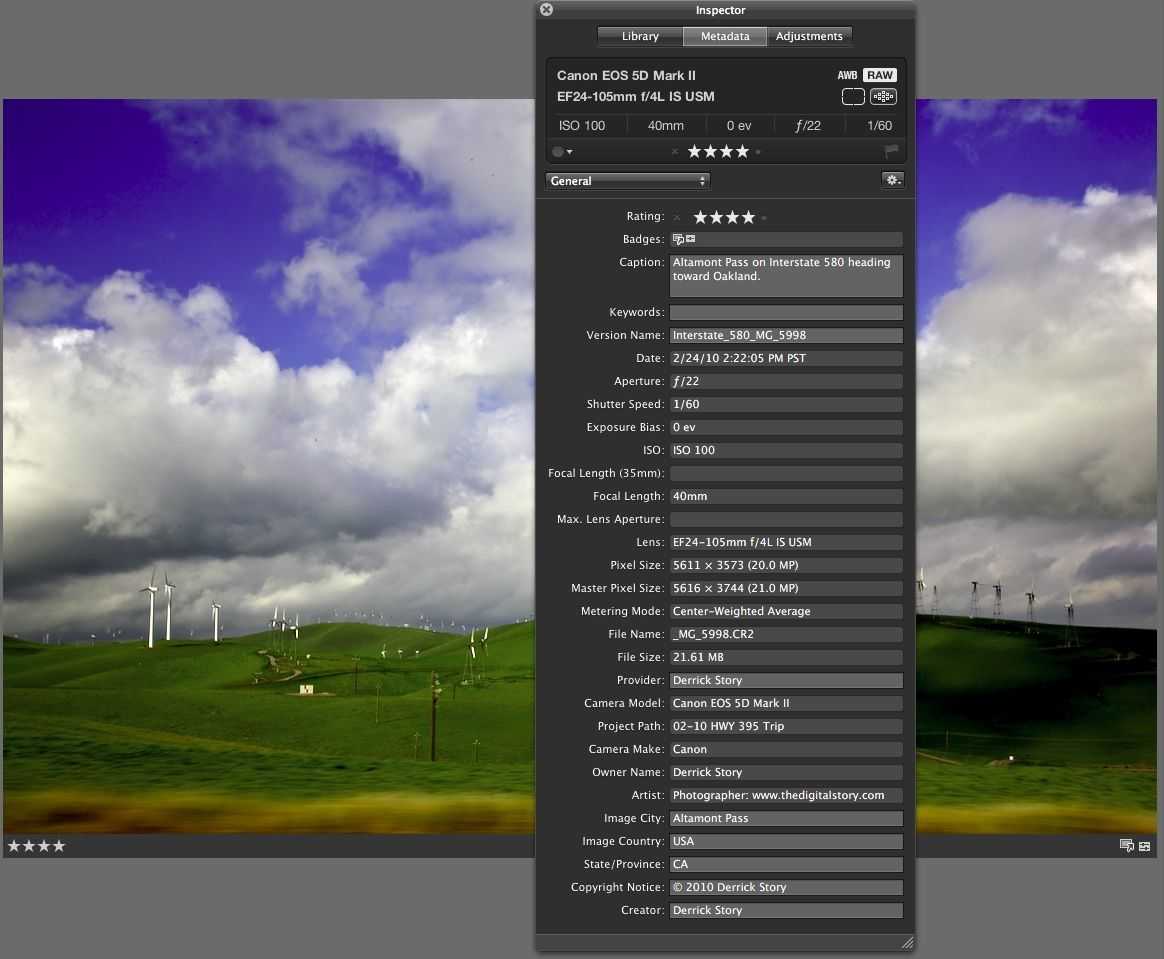Close the Inspector panel
This screenshot has height=959, width=1164.
pos(546,9)
